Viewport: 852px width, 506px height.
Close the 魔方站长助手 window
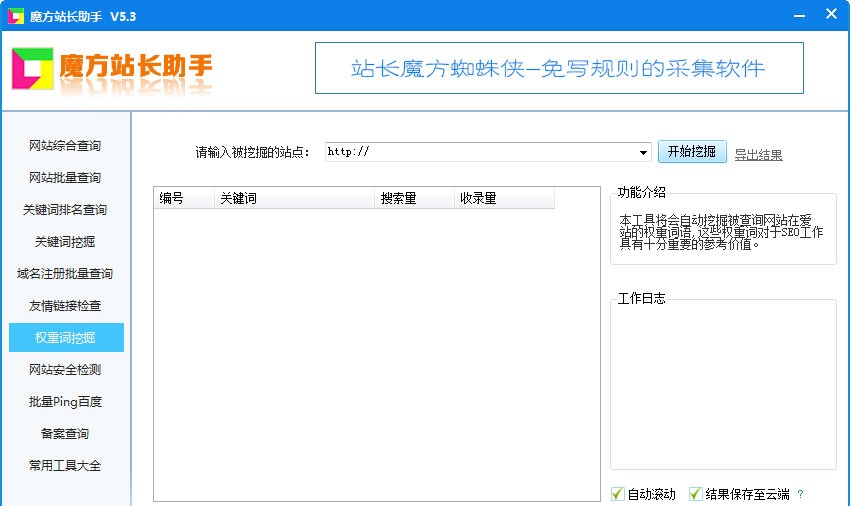coord(831,15)
